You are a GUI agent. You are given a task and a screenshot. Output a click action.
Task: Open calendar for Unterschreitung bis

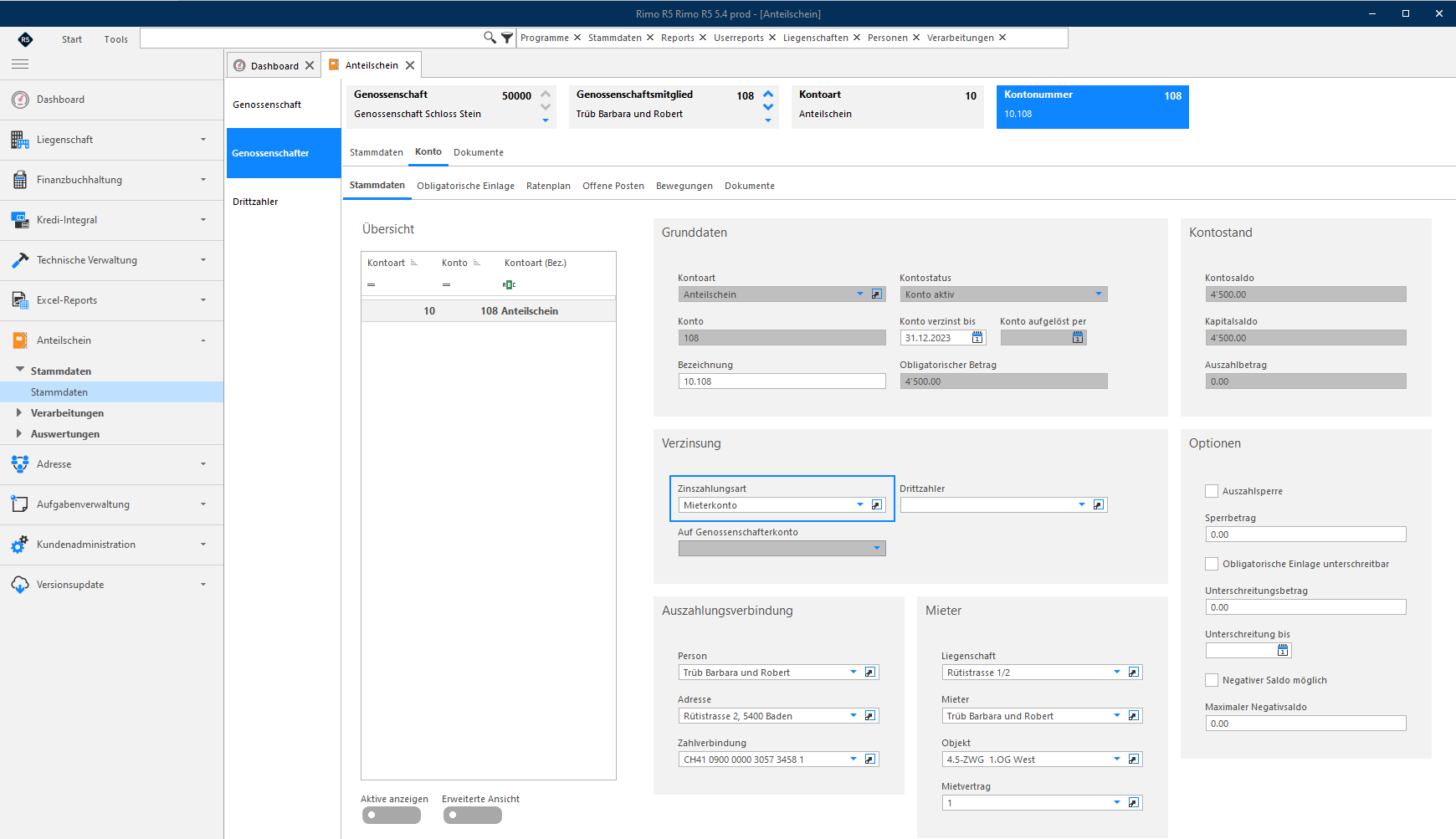tap(1283, 651)
